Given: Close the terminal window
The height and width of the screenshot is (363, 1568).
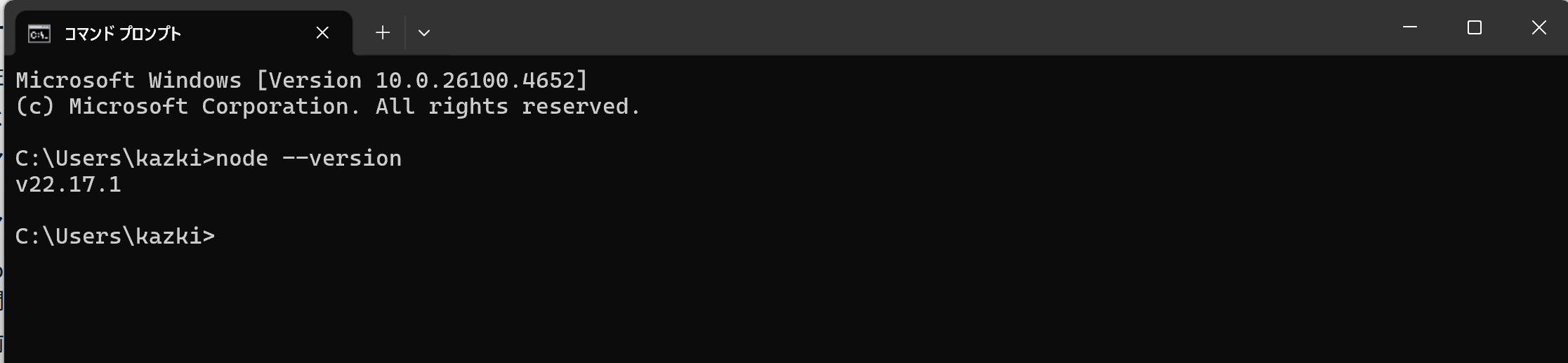Looking at the screenshot, I should [1539, 27].
